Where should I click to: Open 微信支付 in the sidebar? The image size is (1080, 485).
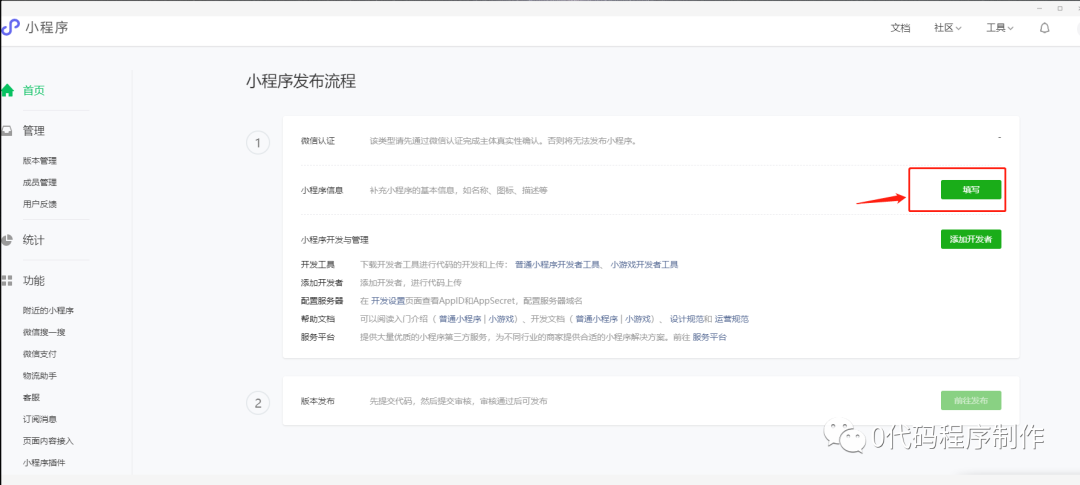(x=39, y=354)
